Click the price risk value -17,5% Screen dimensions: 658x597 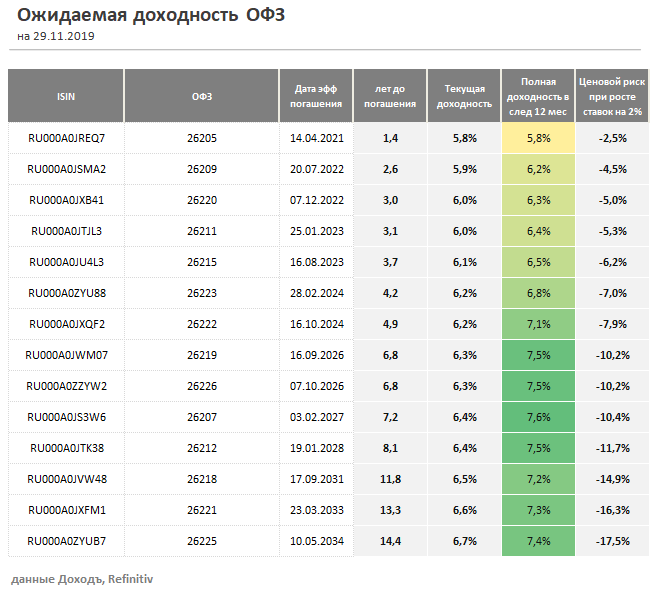pos(611,541)
